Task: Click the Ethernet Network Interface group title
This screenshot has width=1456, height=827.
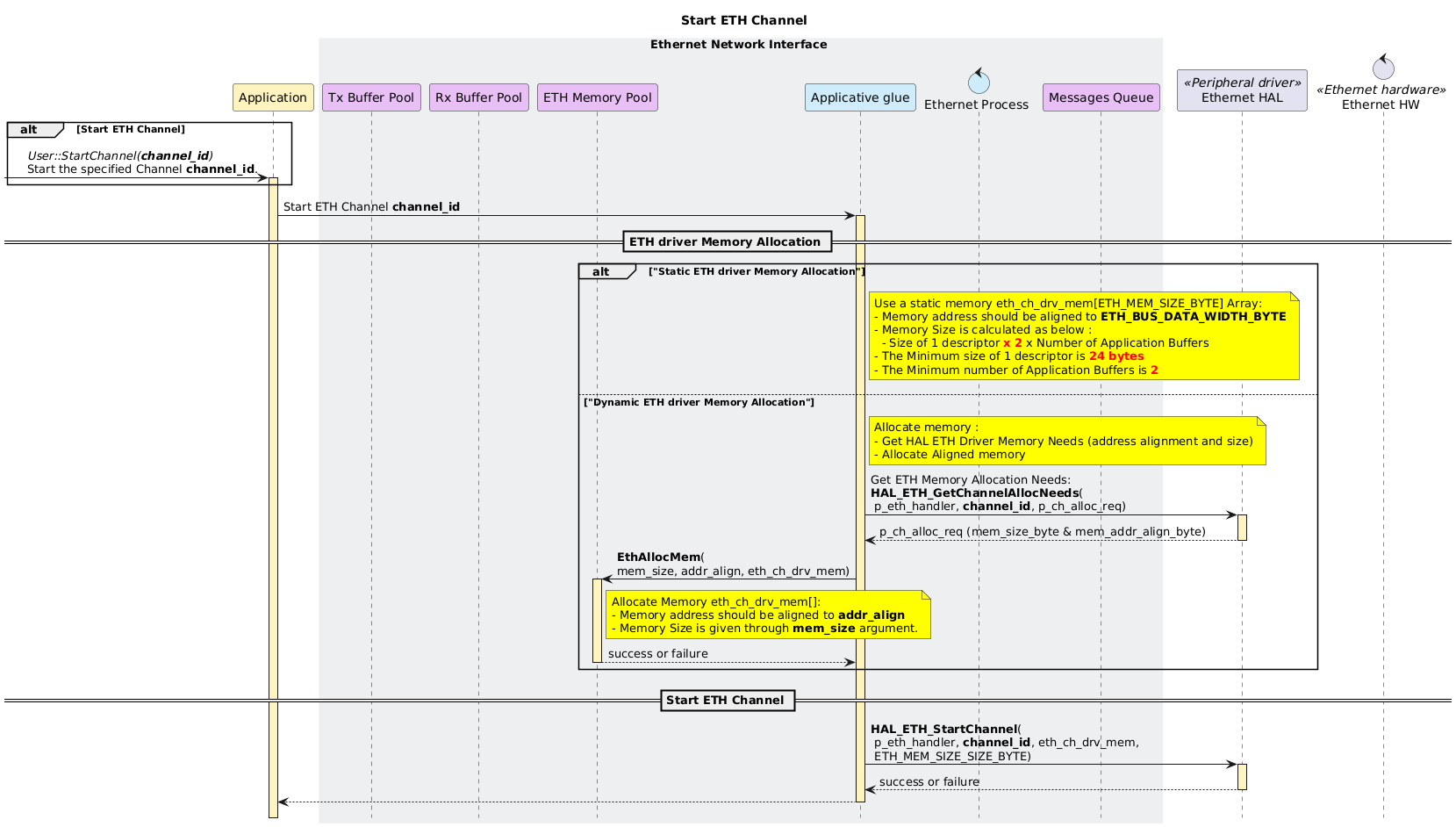Action: (738, 45)
